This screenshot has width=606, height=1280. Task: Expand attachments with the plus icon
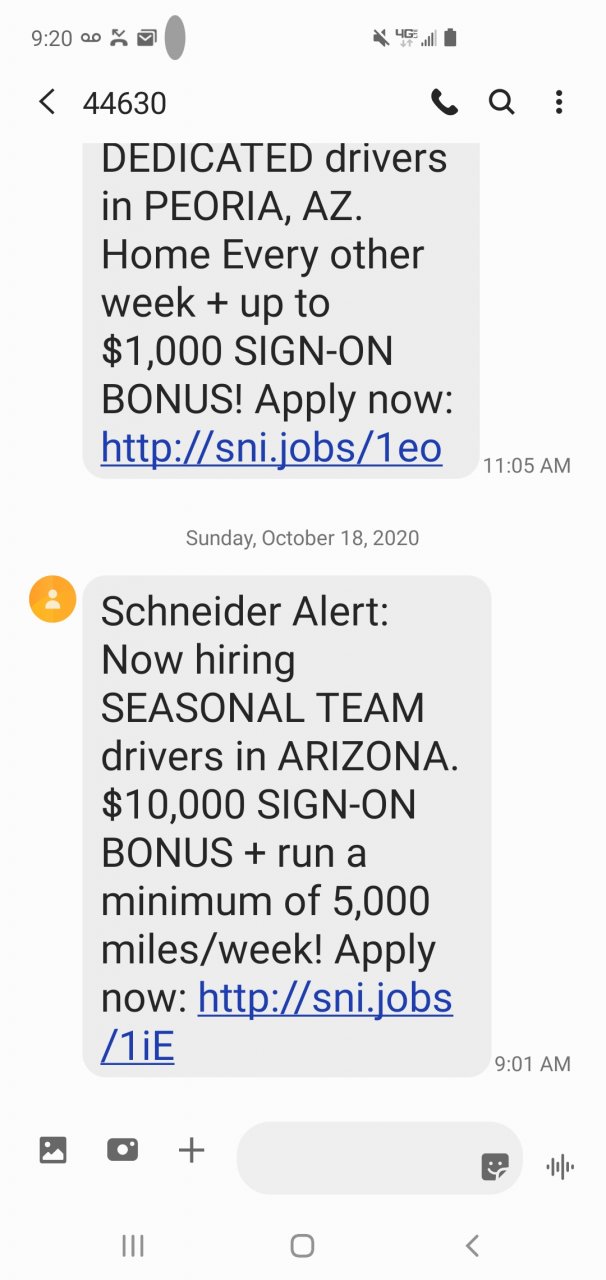point(191,1150)
